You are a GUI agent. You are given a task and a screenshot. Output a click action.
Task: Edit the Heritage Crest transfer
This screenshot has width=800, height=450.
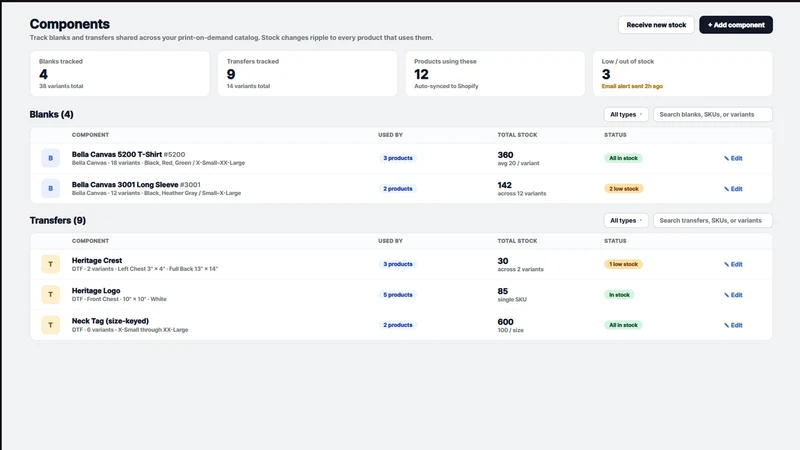(x=733, y=264)
